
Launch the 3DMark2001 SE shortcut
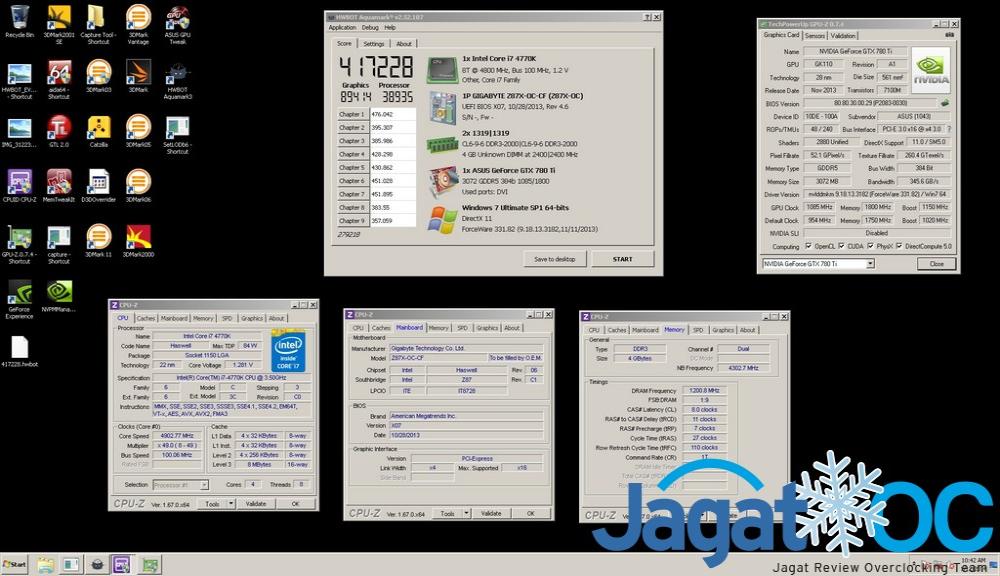point(59,24)
